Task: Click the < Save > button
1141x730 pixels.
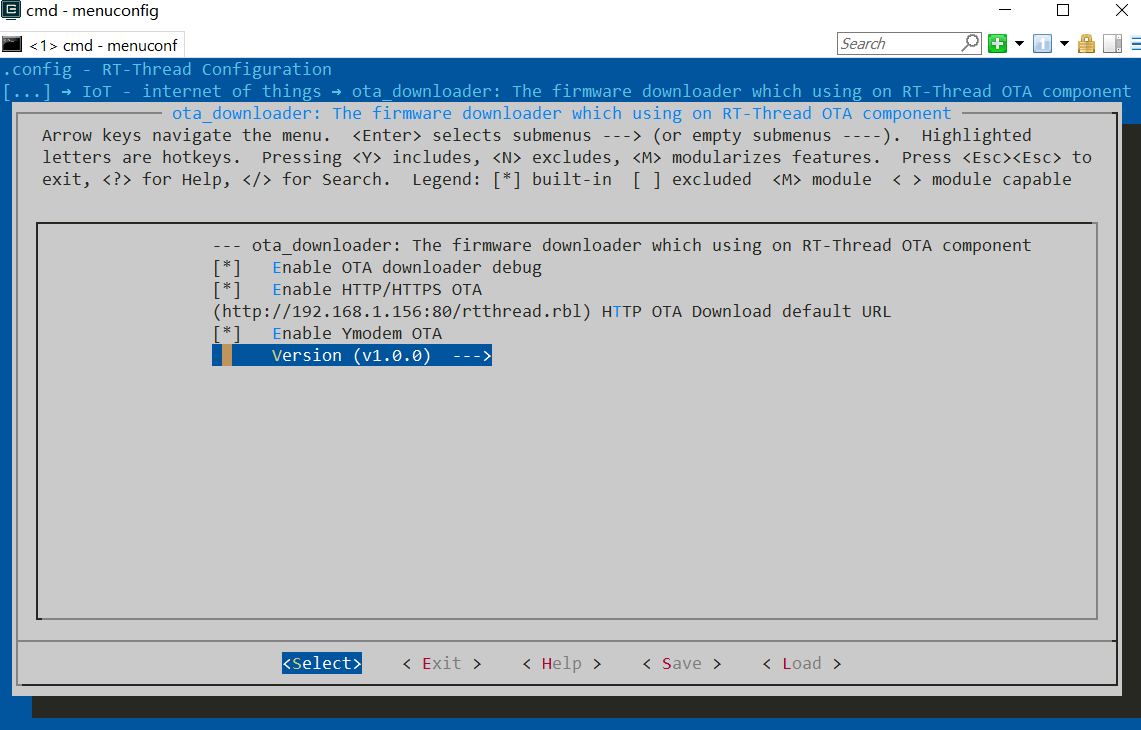Action: pos(682,663)
